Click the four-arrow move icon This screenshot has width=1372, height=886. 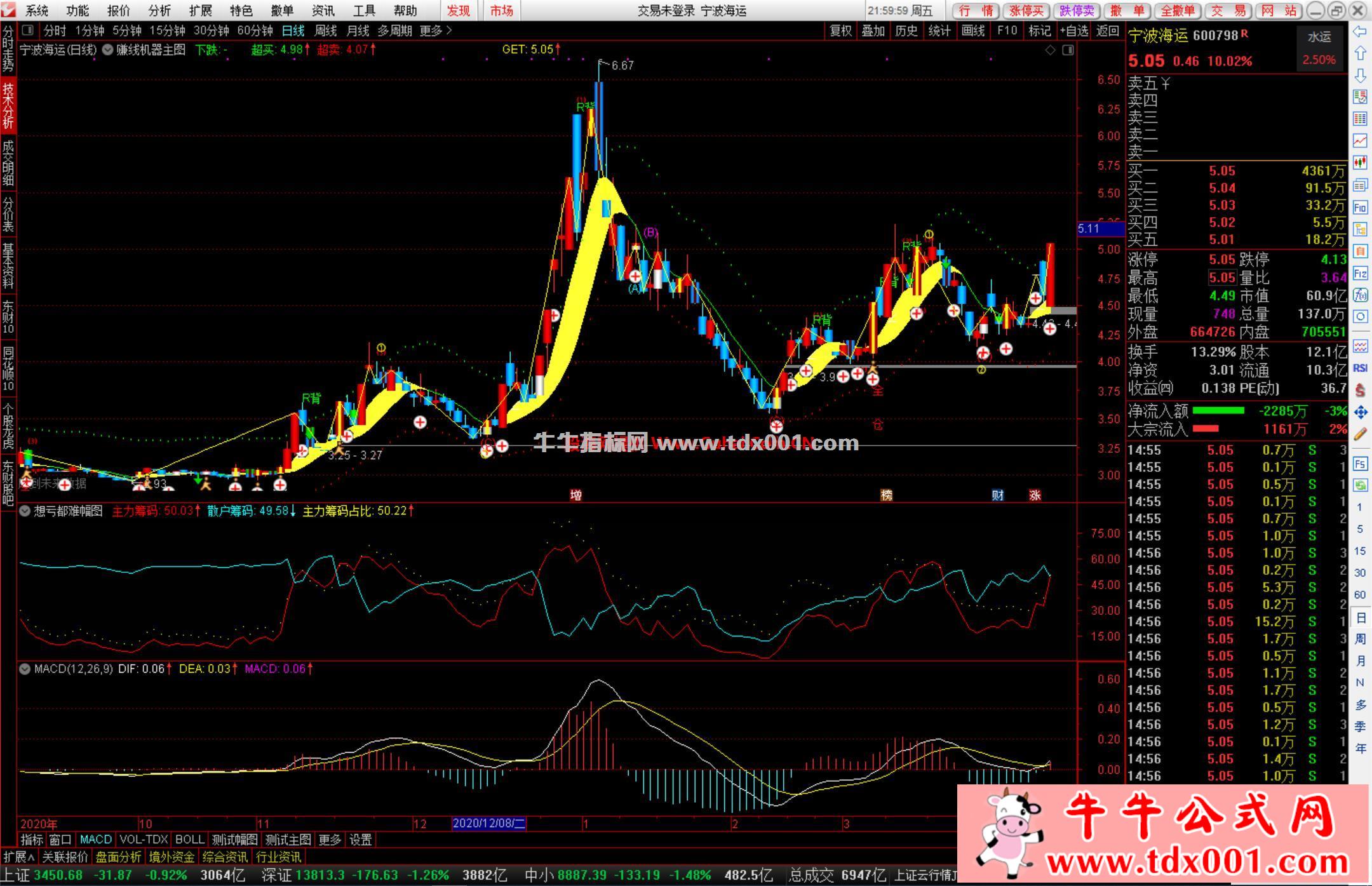click(1360, 412)
